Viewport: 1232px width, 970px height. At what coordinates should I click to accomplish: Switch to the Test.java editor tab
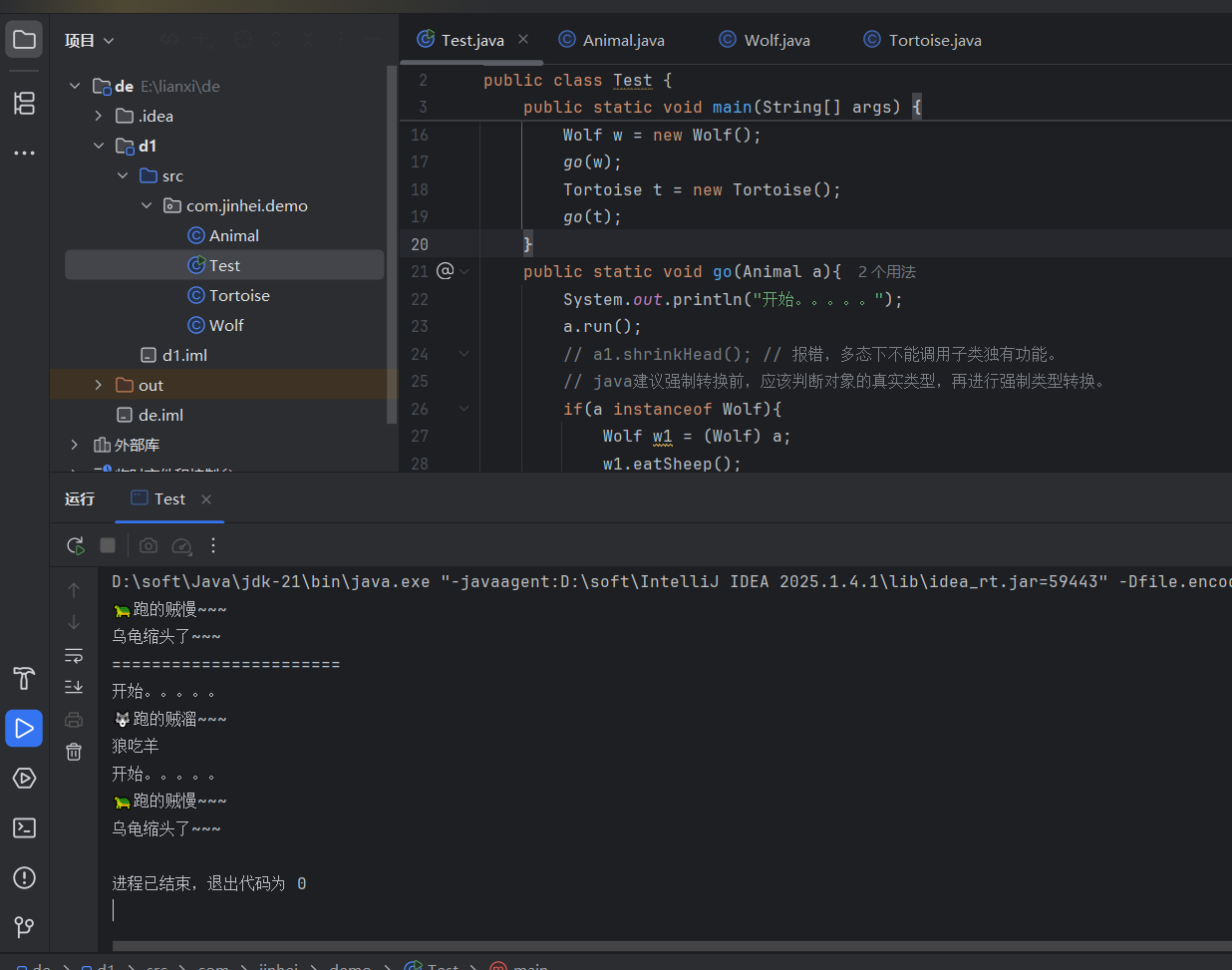(x=472, y=40)
